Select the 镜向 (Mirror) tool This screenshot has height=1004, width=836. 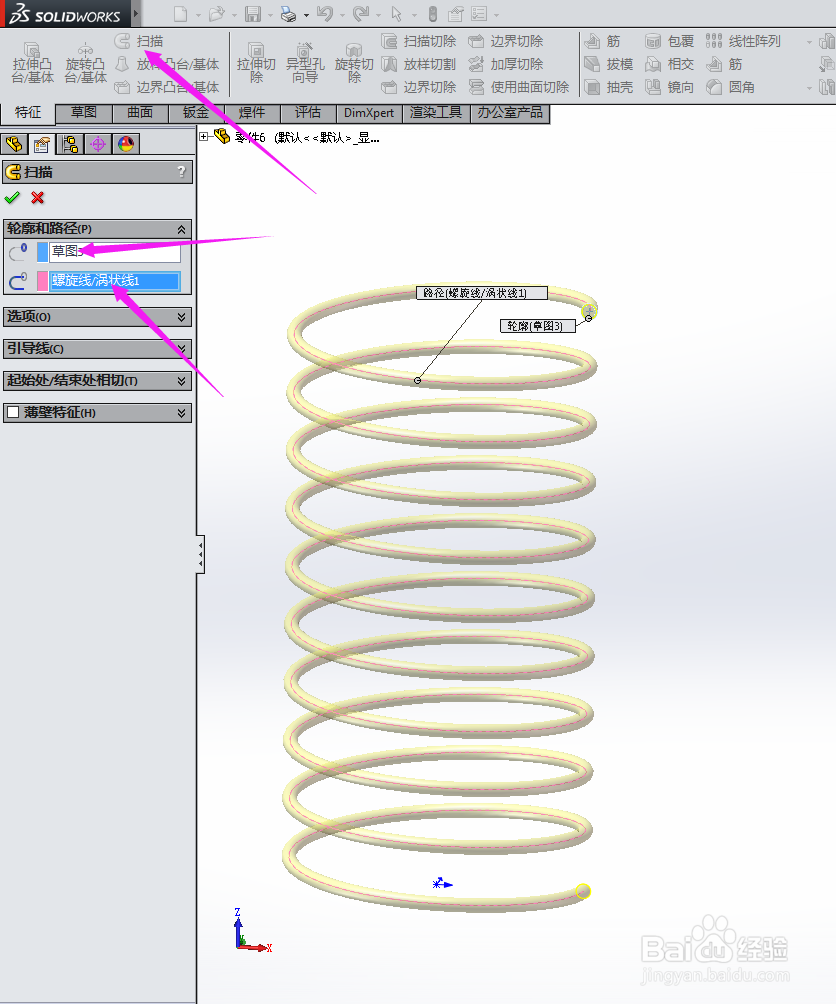coord(681,87)
